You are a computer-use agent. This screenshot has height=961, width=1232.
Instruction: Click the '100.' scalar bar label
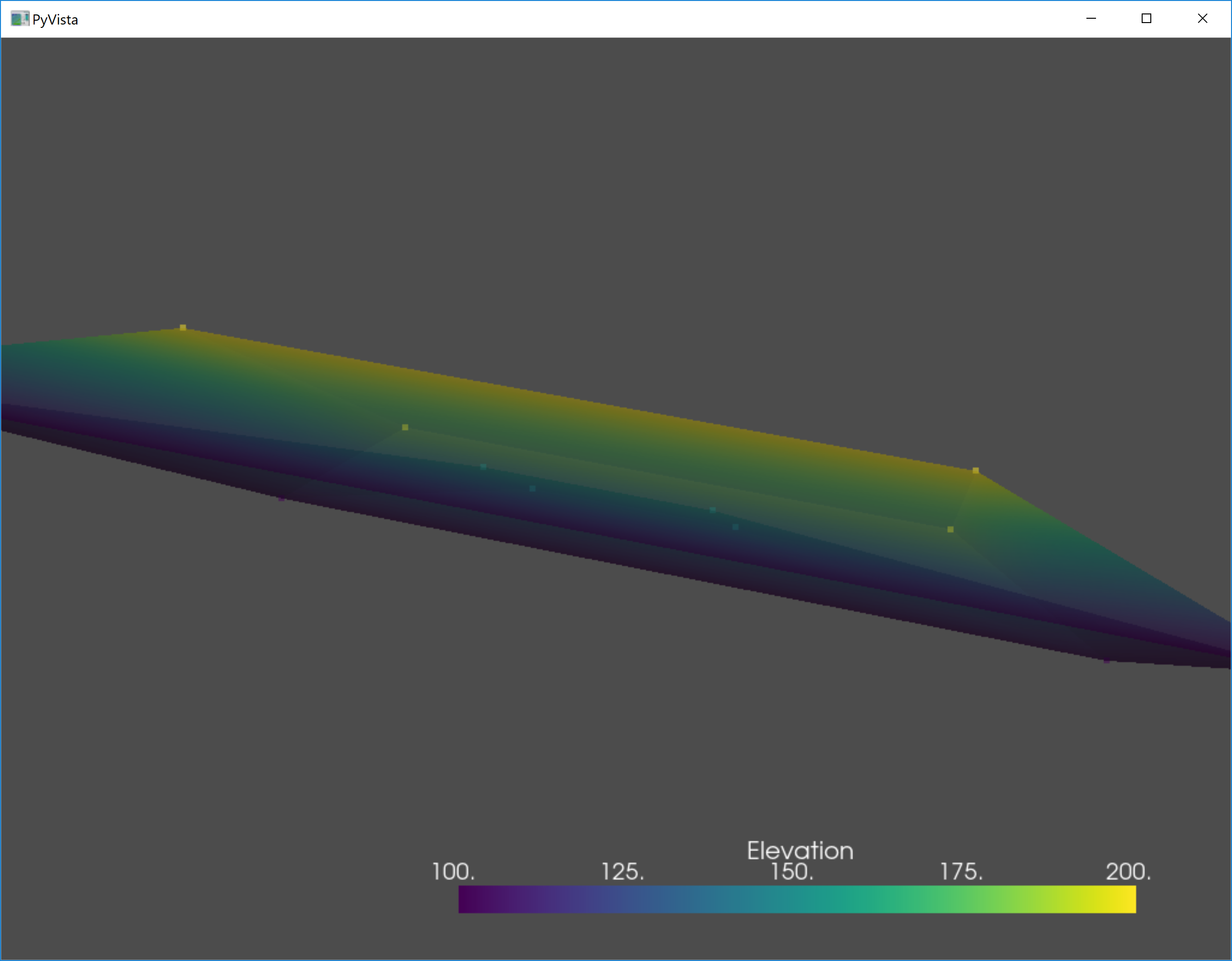pyautogui.click(x=453, y=872)
